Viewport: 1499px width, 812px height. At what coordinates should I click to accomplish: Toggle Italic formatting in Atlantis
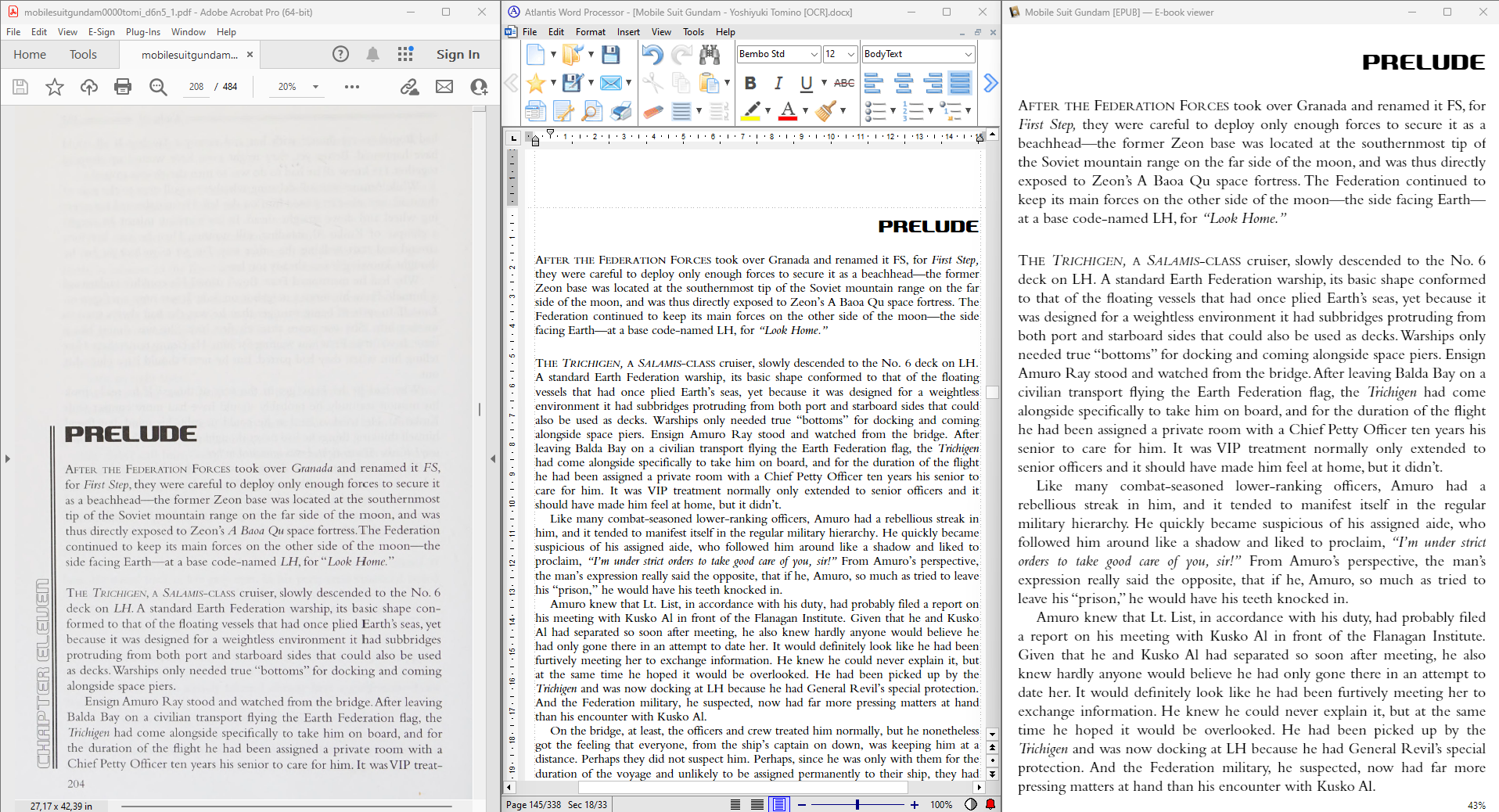click(778, 83)
